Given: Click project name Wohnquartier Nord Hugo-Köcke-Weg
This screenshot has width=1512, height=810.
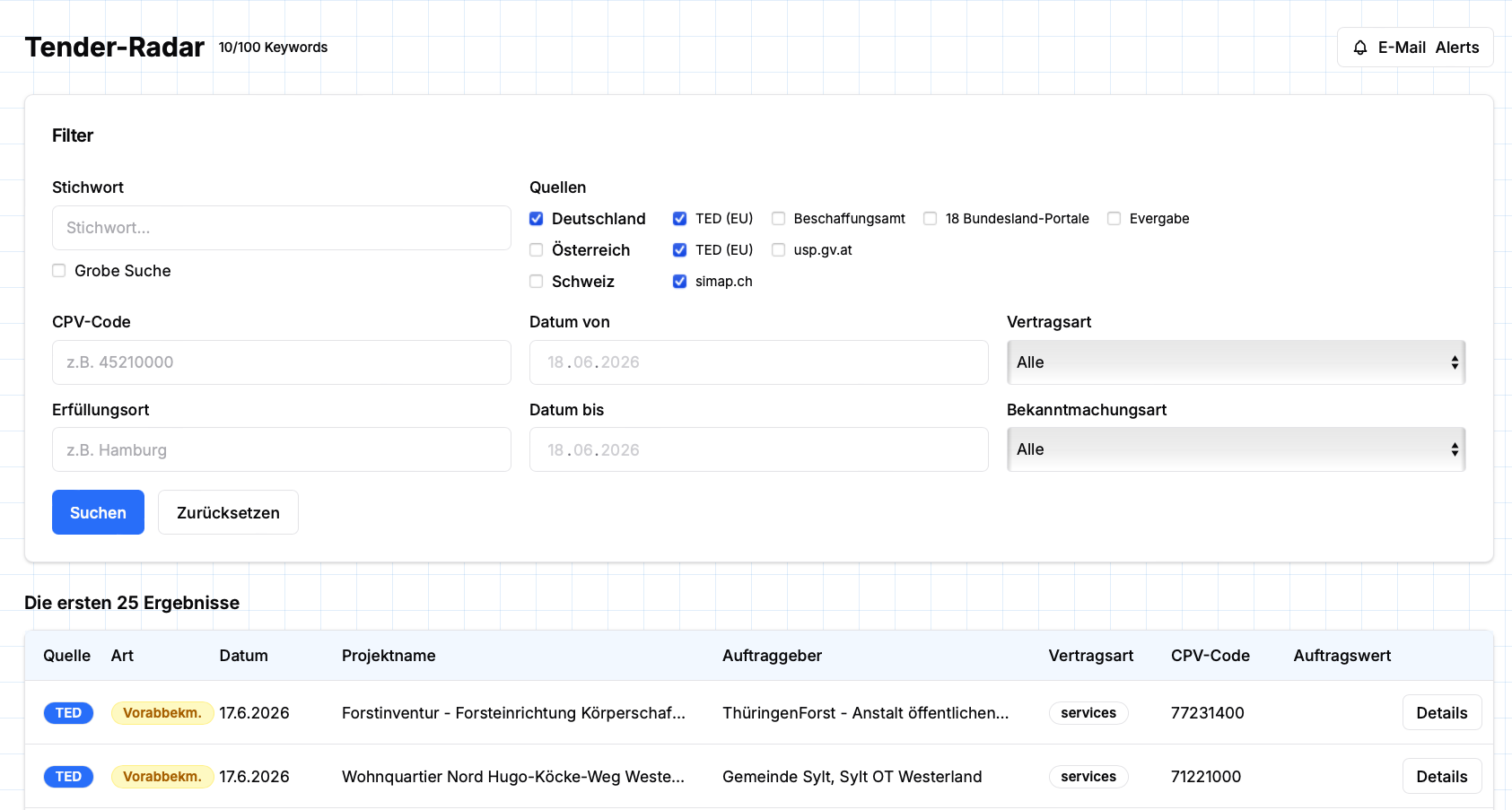Looking at the screenshot, I should coord(513,776).
